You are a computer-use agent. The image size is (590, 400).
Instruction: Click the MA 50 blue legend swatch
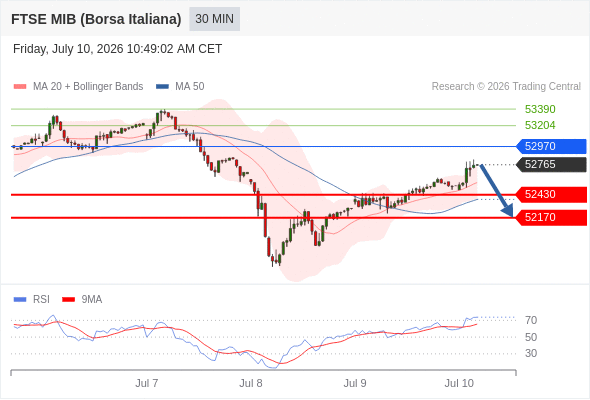163,87
